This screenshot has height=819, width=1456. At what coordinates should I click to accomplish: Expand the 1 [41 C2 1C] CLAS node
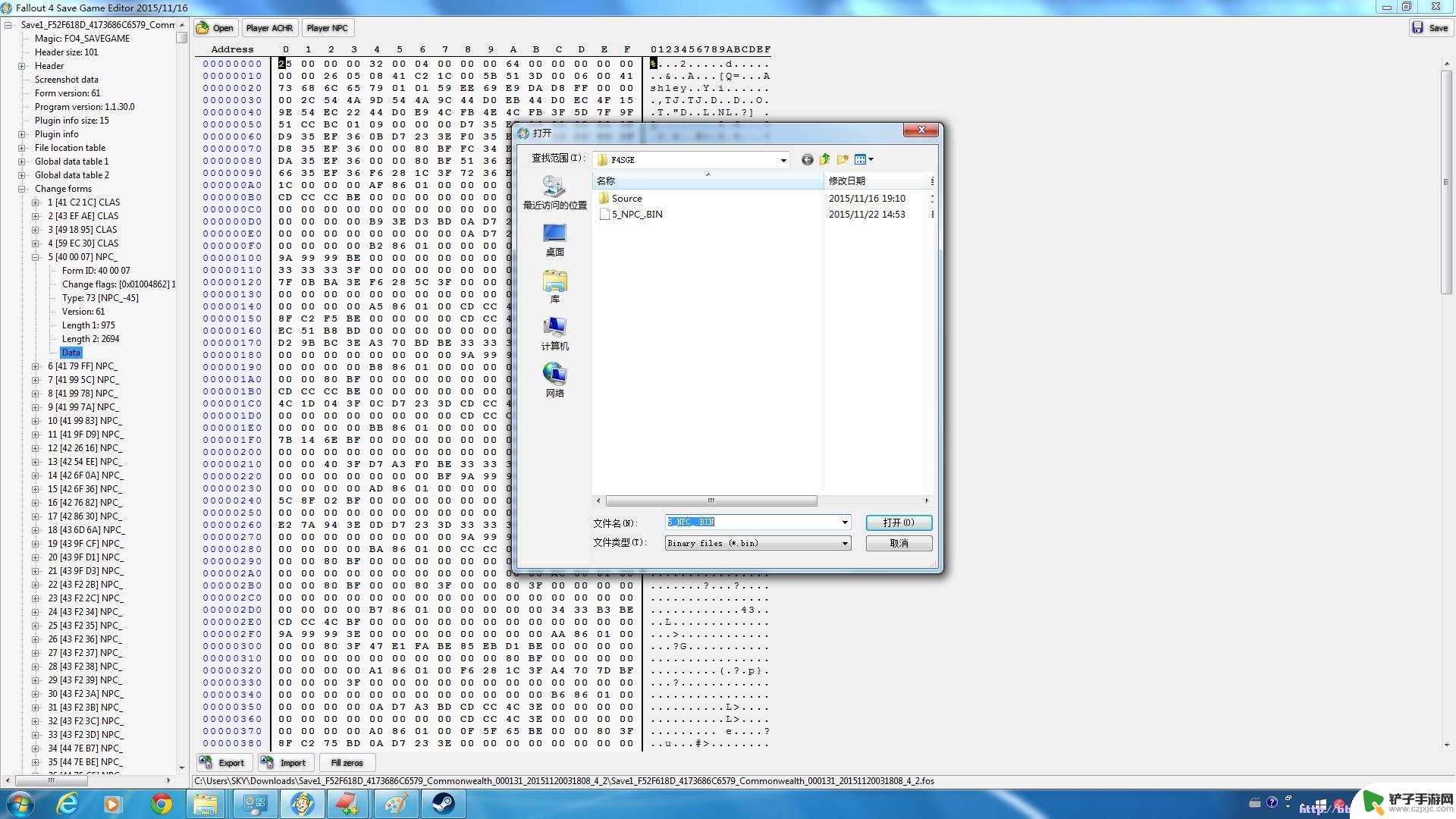(36, 202)
